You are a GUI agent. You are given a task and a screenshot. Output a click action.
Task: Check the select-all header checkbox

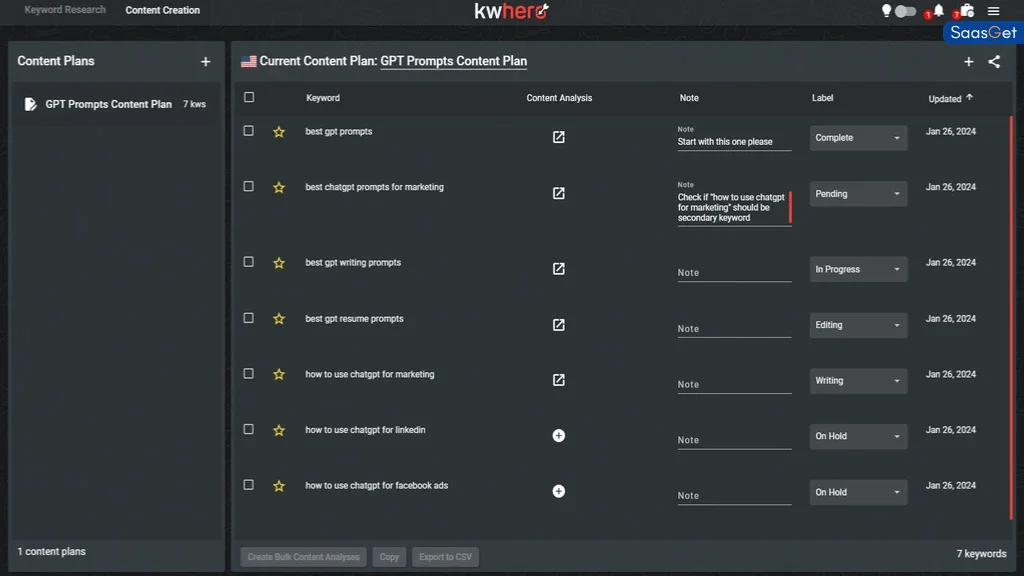coord(249,97)
